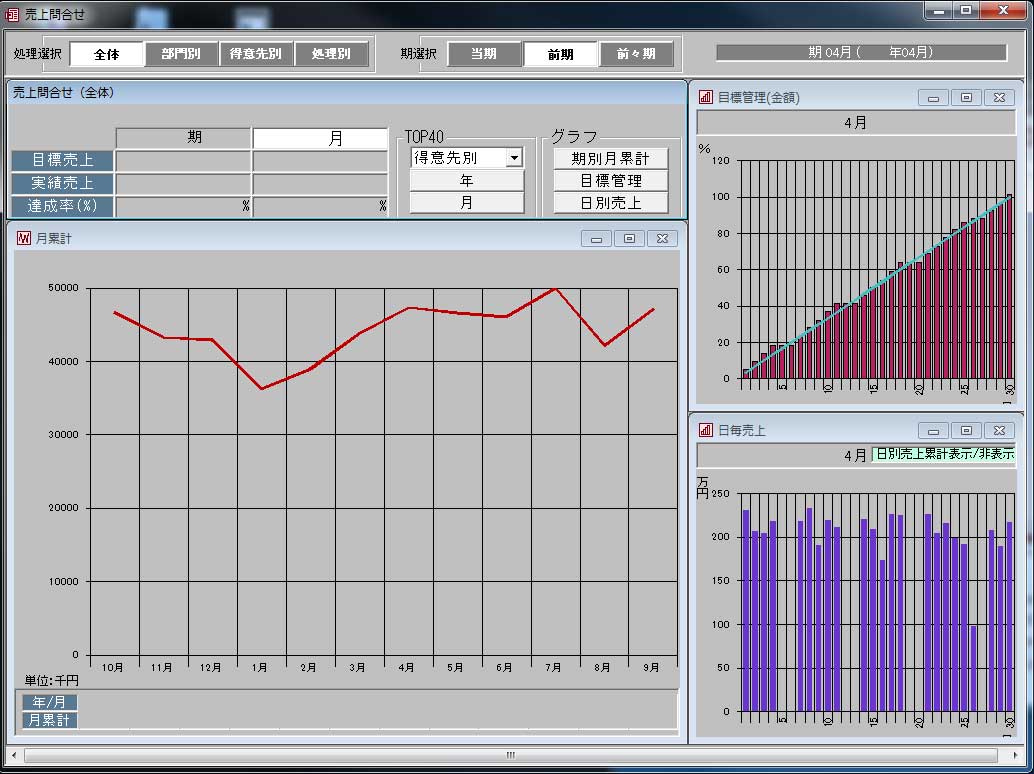
Task: Click the TOP40 月 button
Action: (x=466, y=202)
